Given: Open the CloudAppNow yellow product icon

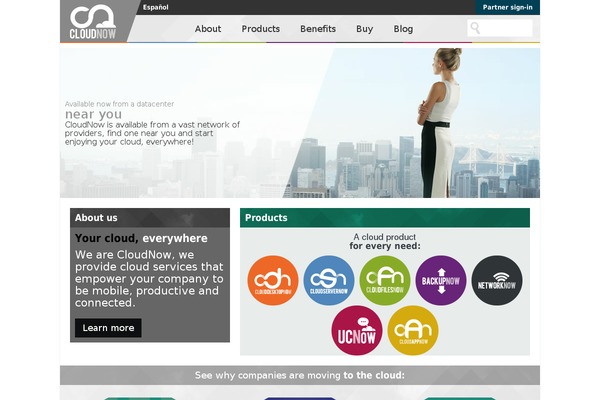Looking at the screenshot, I should (x=413, y=330).
